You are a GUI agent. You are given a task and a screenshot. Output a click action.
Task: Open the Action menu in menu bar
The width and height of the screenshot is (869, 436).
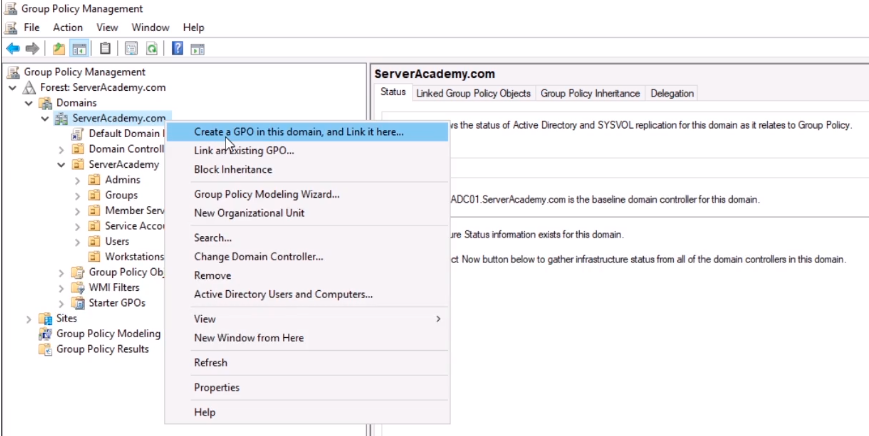tap(68, 27)
